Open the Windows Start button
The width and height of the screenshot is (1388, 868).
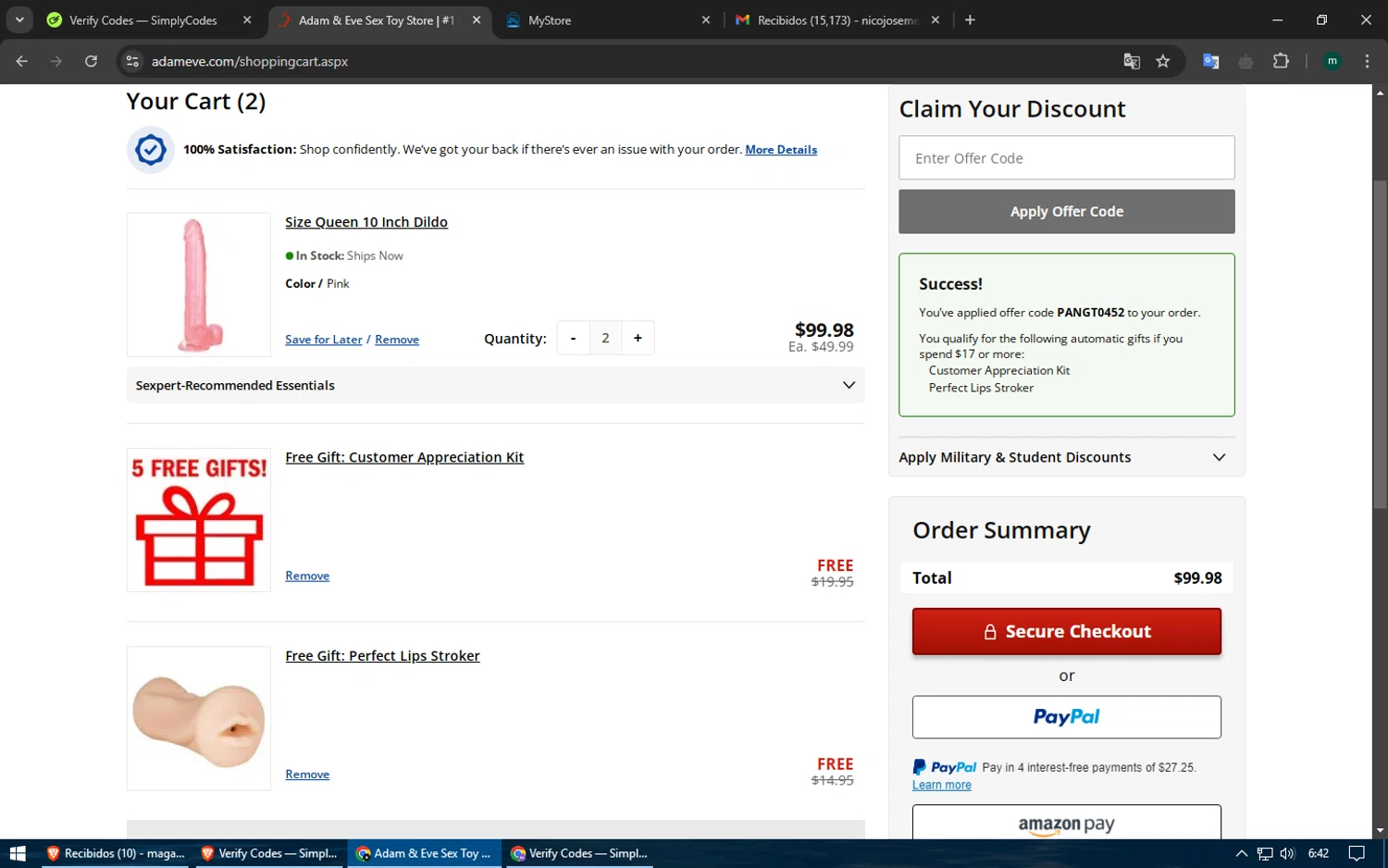point(17,853)
